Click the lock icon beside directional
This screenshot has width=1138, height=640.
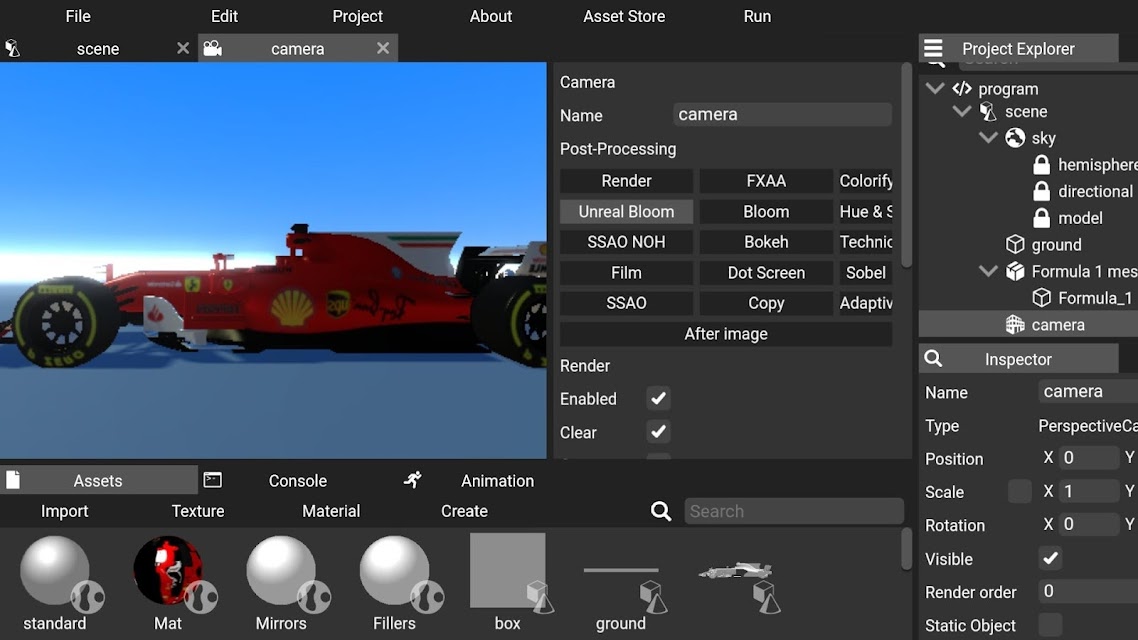(1041, 192)
